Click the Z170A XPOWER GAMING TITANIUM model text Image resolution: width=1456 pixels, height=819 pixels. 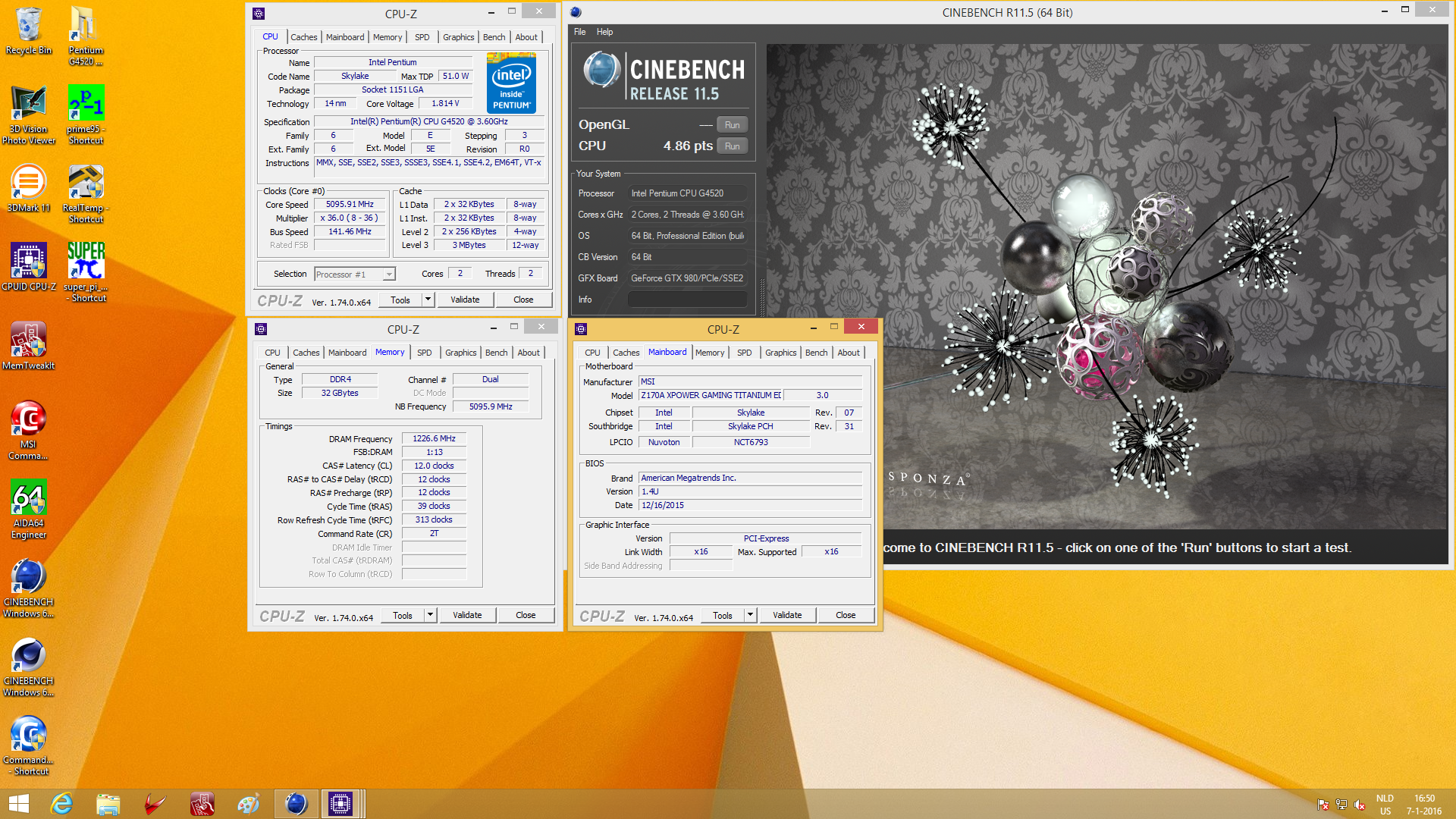click(710, 395)
